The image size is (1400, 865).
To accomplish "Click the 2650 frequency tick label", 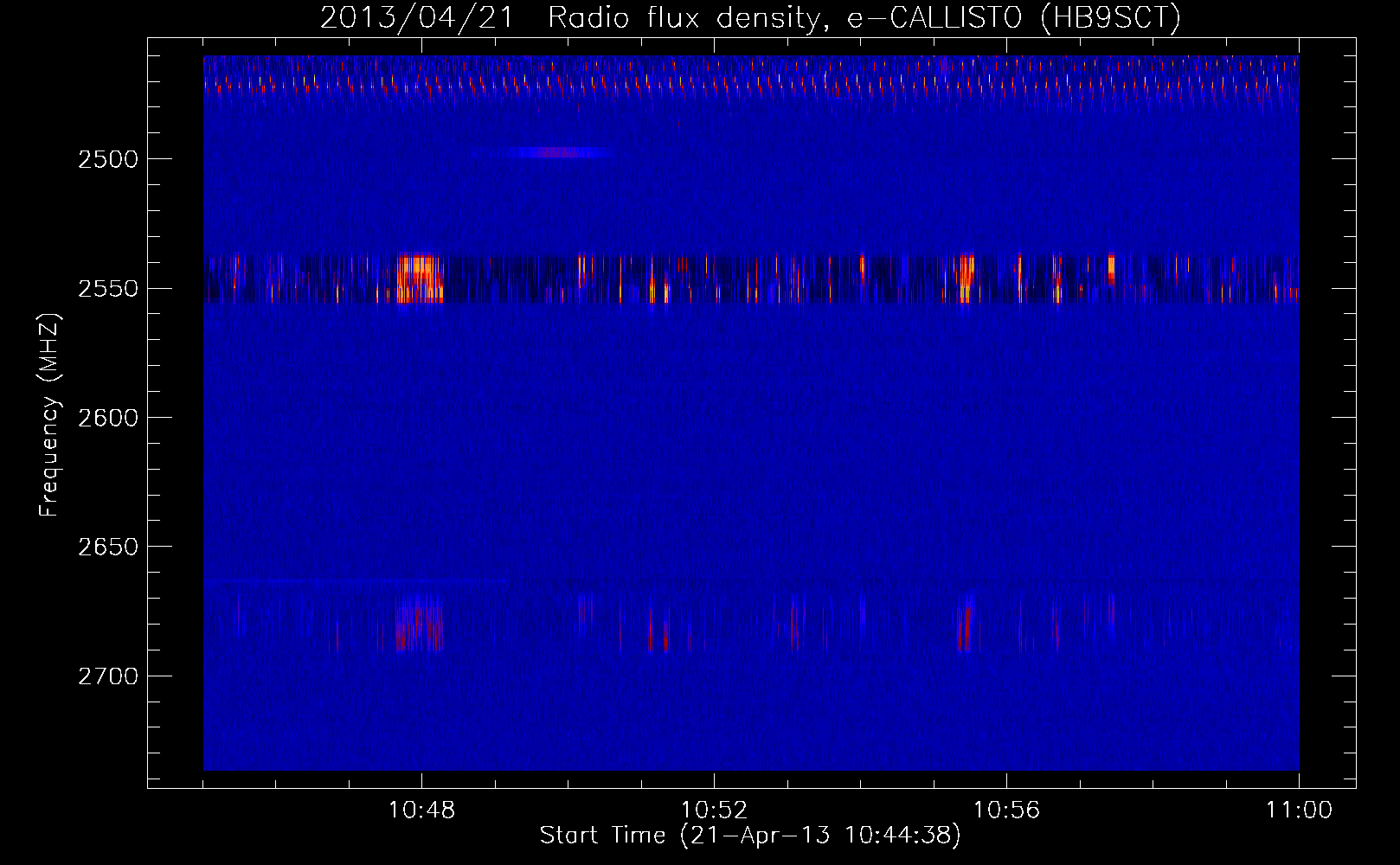I will 108,547.
